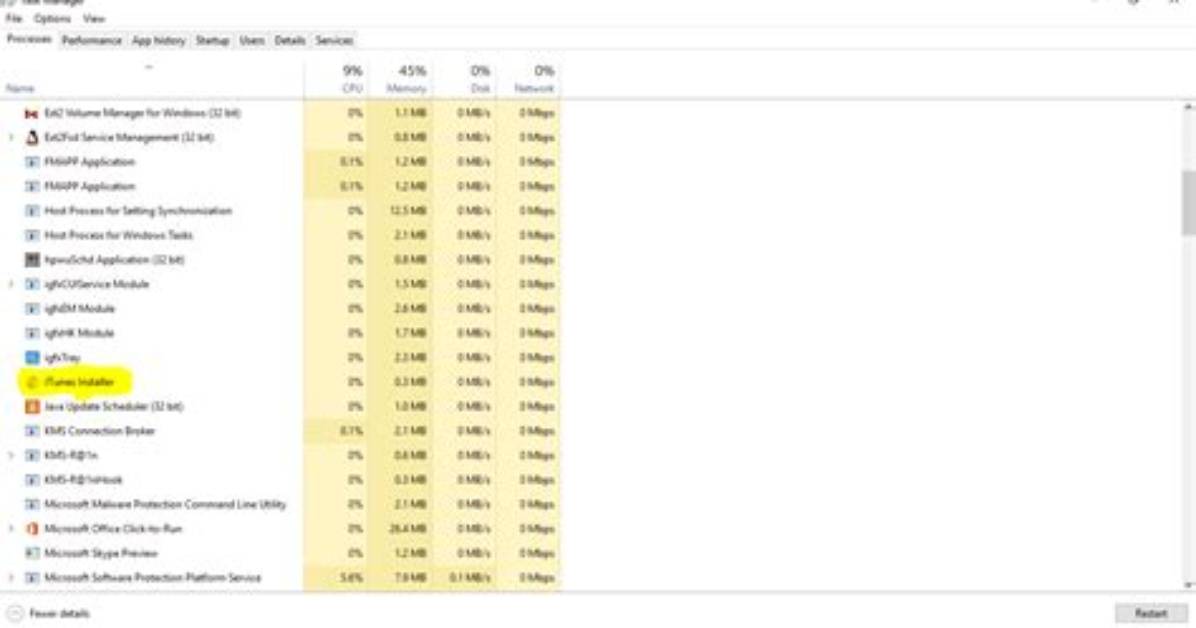Viewport: 1196px width, 628px height.
Task: Sort processes by the Memory column
Action: pyautogui.click(x=400, y=79)
